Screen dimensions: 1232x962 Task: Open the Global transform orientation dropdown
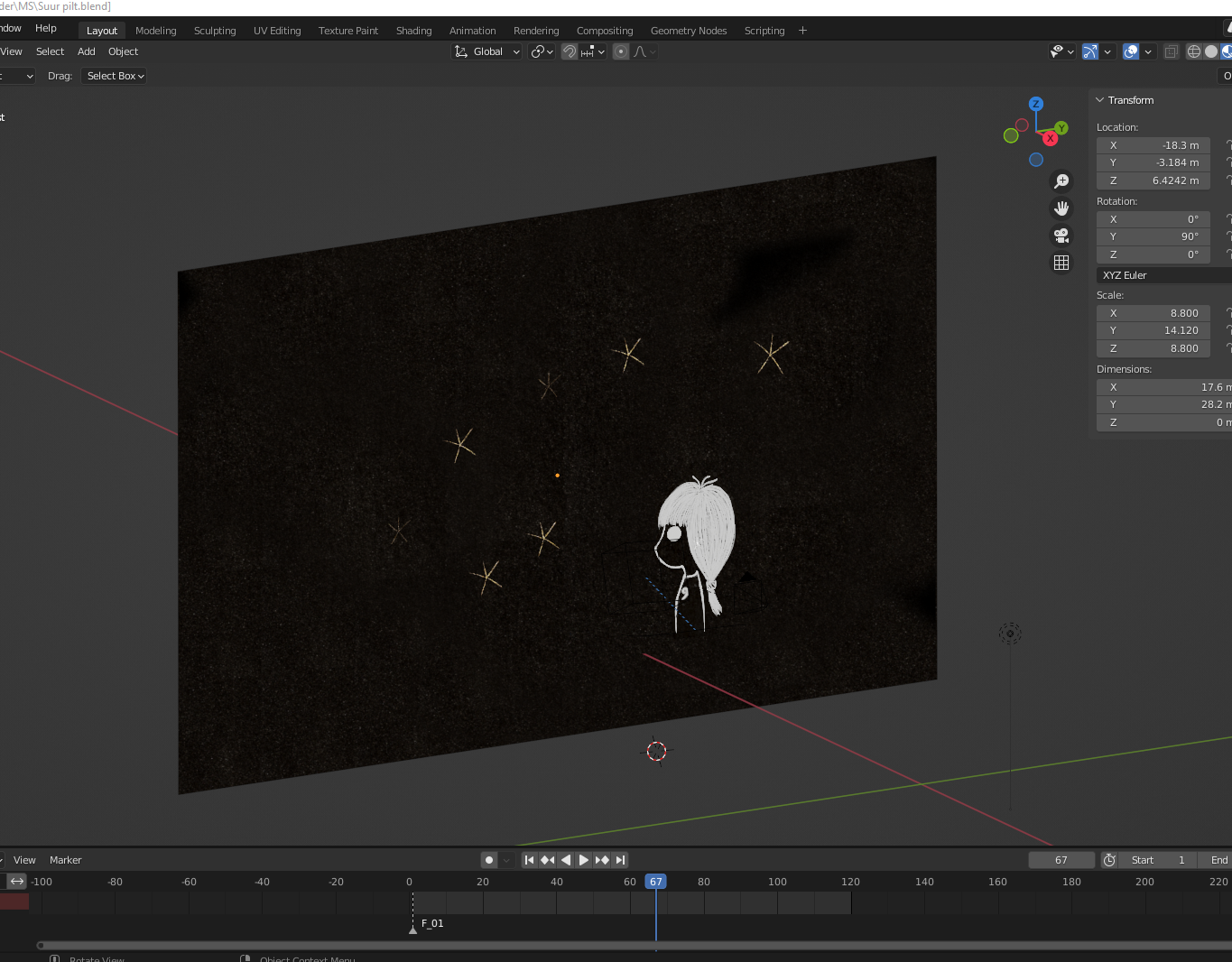point(487,51)
